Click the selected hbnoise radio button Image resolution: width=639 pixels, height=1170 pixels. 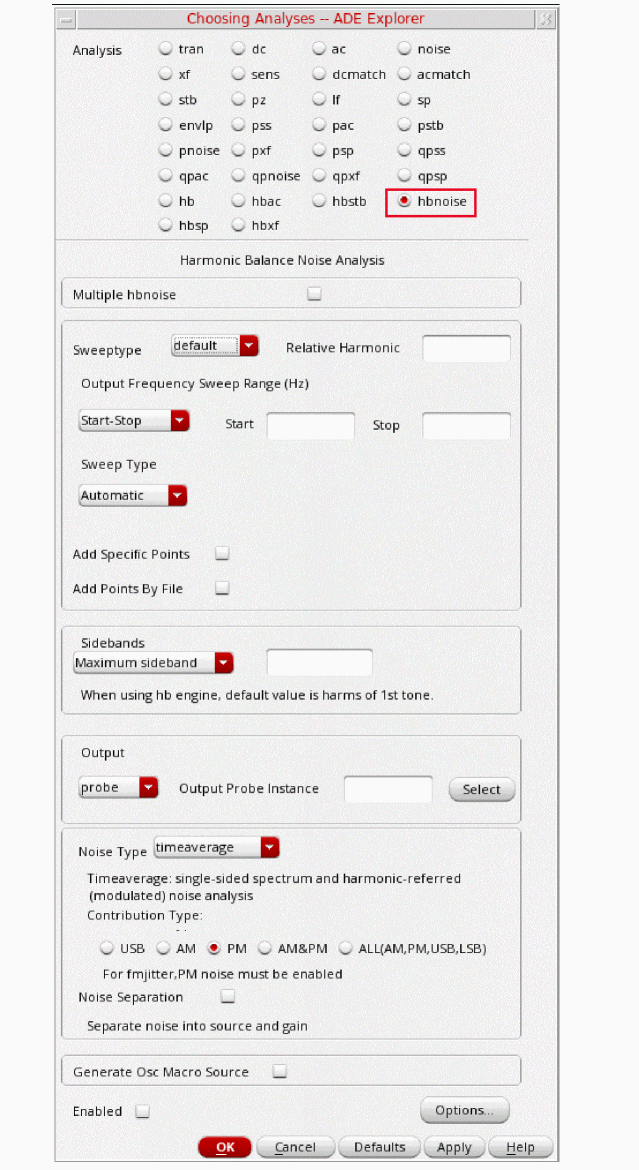405,201
